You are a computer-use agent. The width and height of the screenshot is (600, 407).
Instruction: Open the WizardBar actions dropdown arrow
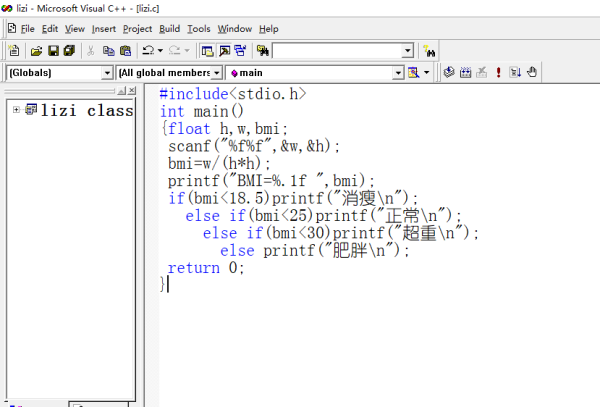427,72
